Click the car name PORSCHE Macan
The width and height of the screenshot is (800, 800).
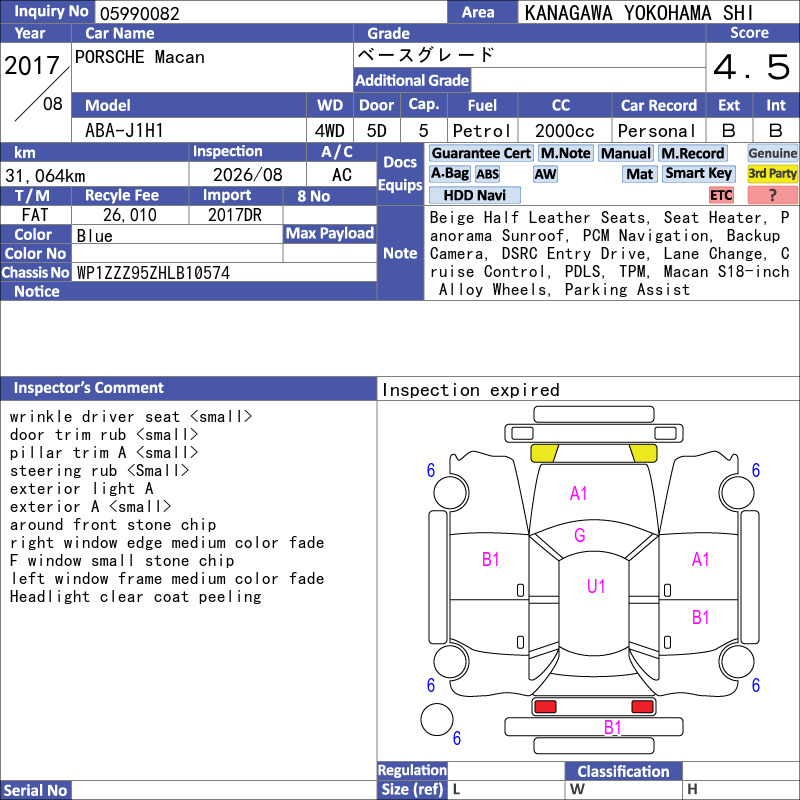point(140,57)
